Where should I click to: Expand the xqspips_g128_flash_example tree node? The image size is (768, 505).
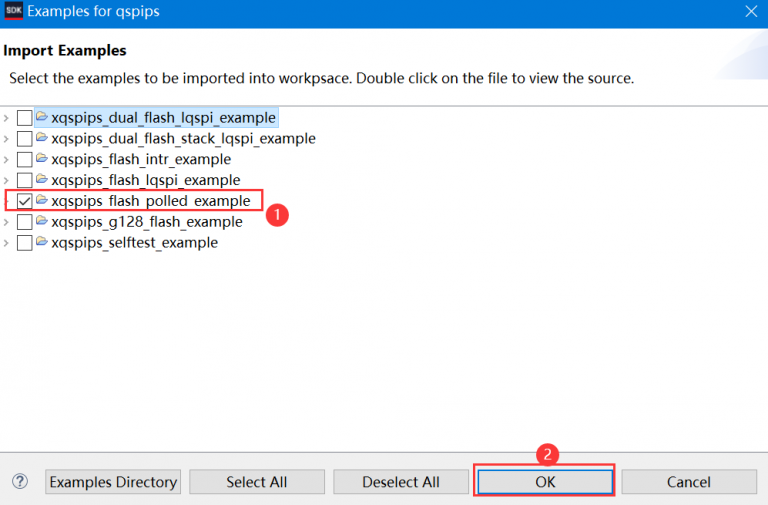tap(7, 222)
